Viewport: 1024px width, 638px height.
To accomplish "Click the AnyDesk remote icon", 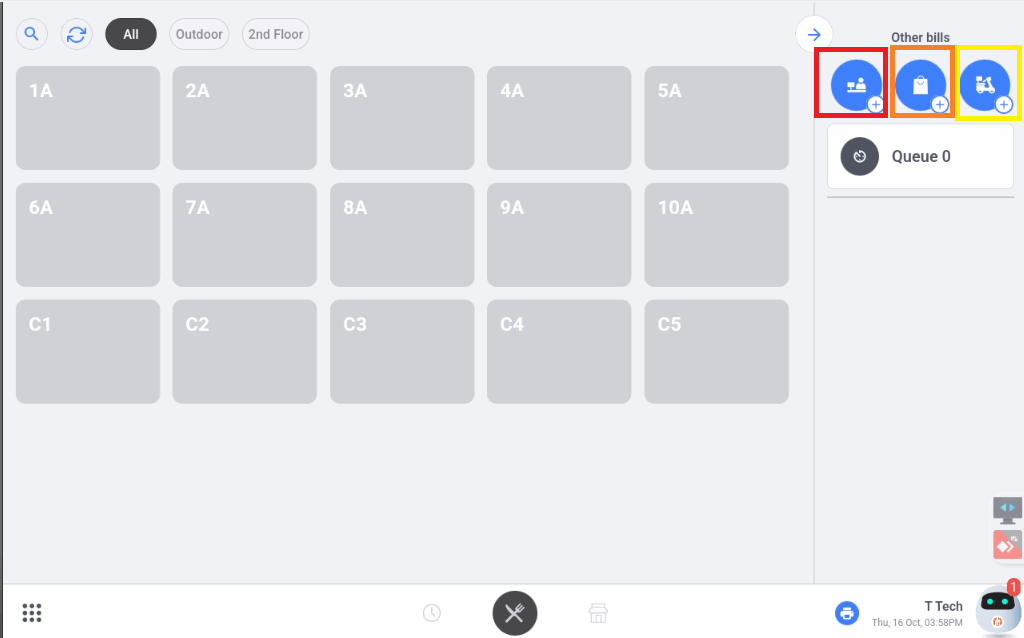I will tap(1007, 544).
